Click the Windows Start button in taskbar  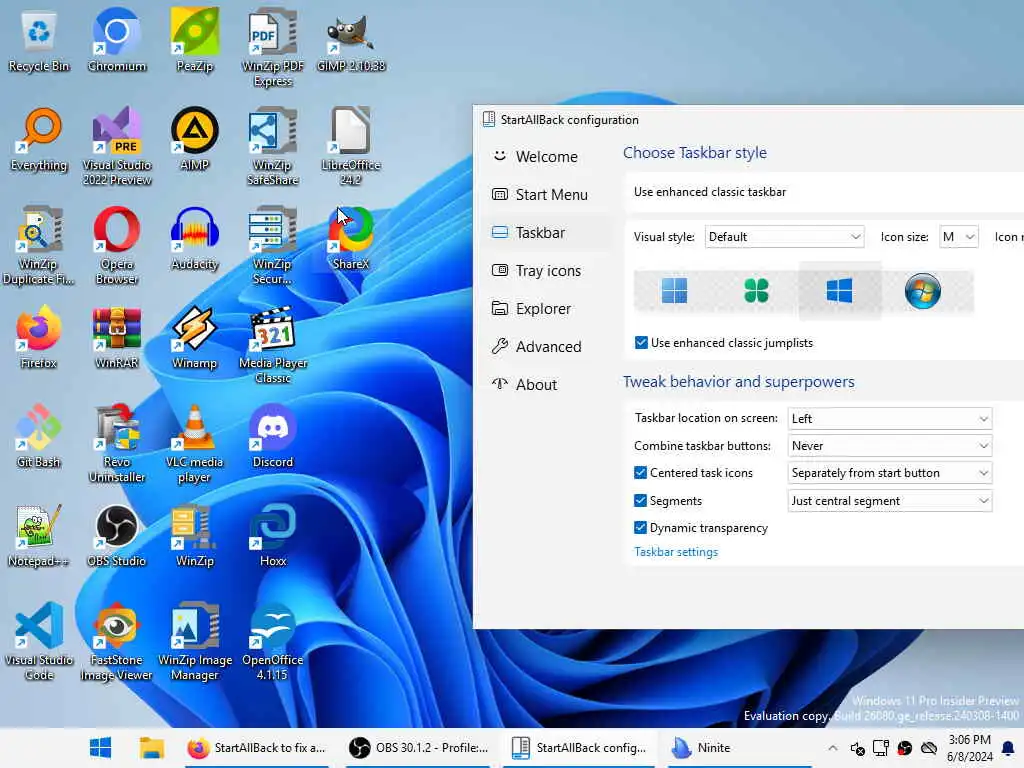tap(101, 748)
